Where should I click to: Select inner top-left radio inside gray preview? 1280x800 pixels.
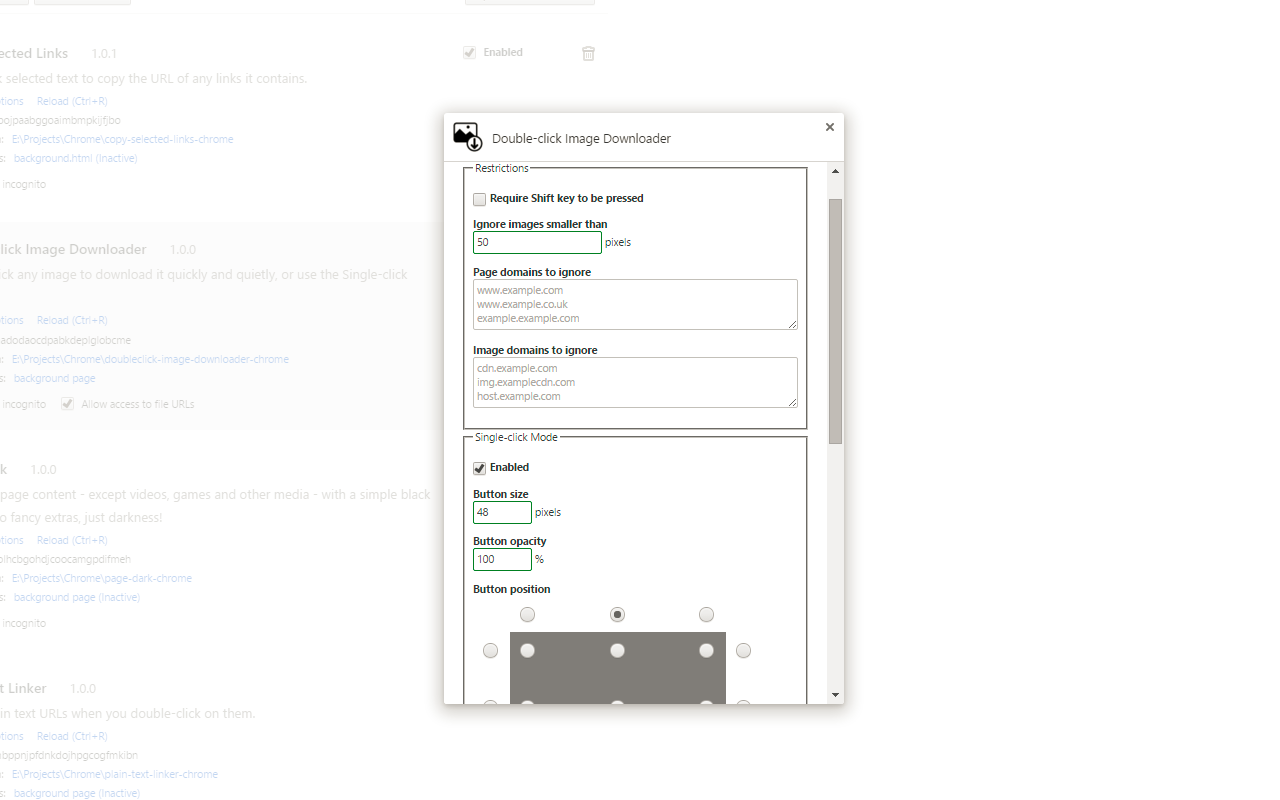(x=527, y=651)
